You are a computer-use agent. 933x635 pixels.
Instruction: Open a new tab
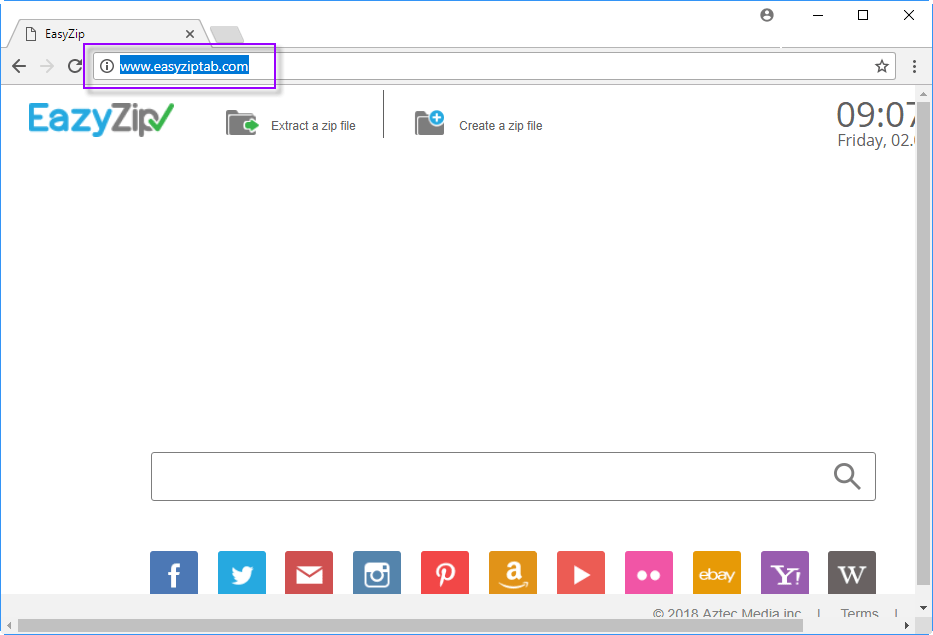coord(227,35)
